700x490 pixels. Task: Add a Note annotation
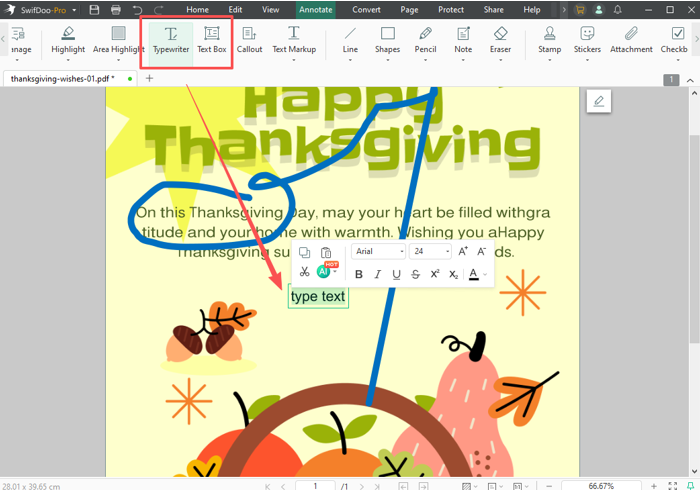(x=463, y=40)
